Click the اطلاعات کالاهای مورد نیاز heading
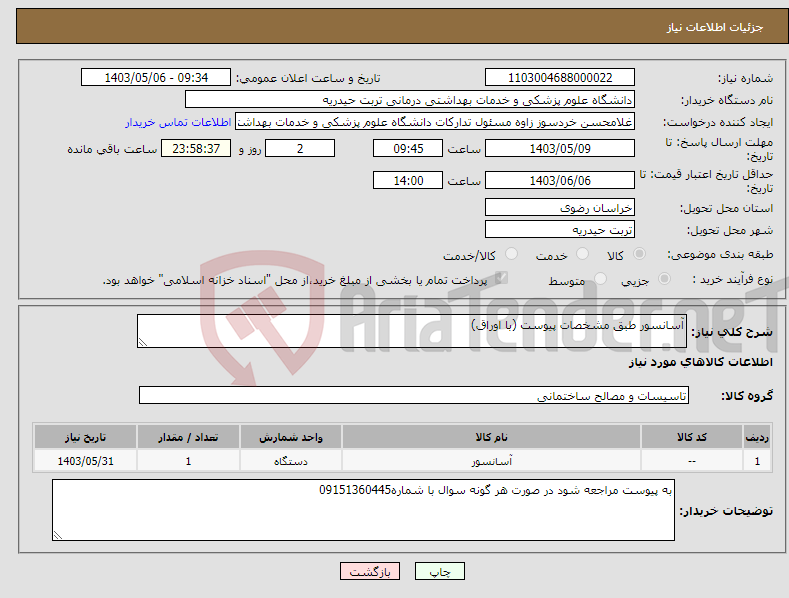The image size is (789, 598). (x=700, y=362)
